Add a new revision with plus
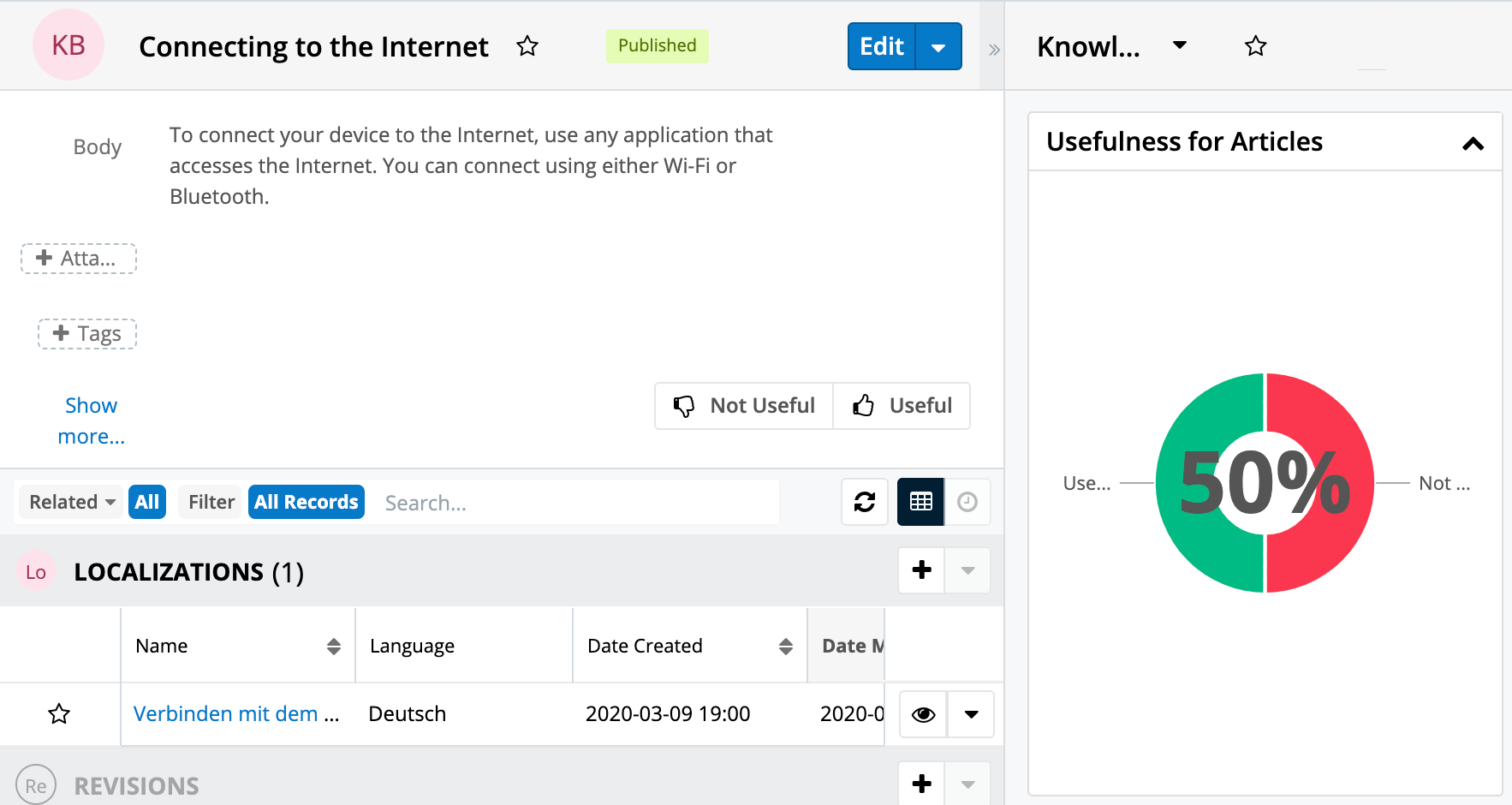 point(921,784)
